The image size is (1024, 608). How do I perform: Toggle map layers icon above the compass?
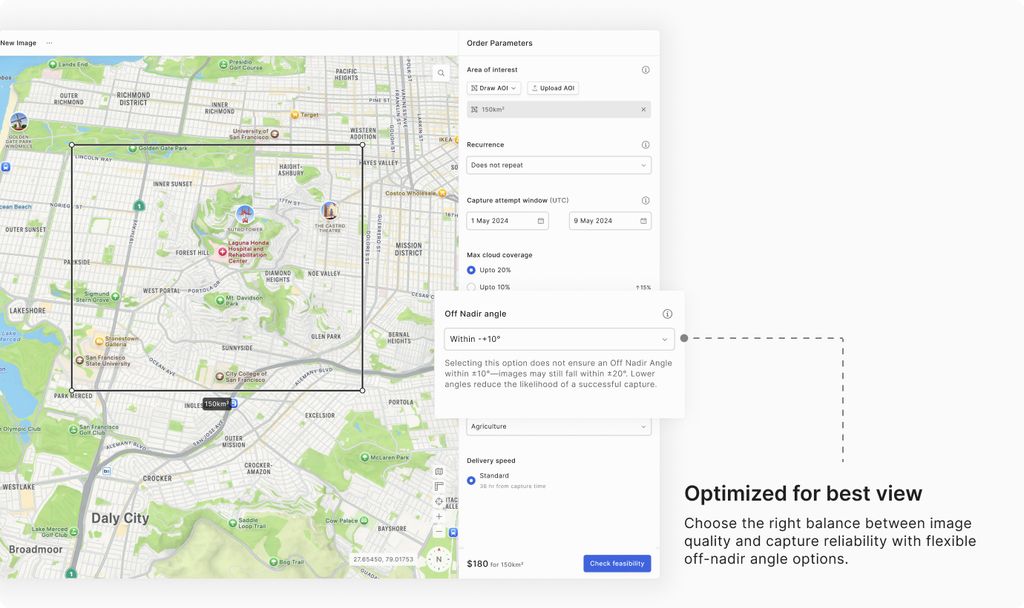pos(439,472)
